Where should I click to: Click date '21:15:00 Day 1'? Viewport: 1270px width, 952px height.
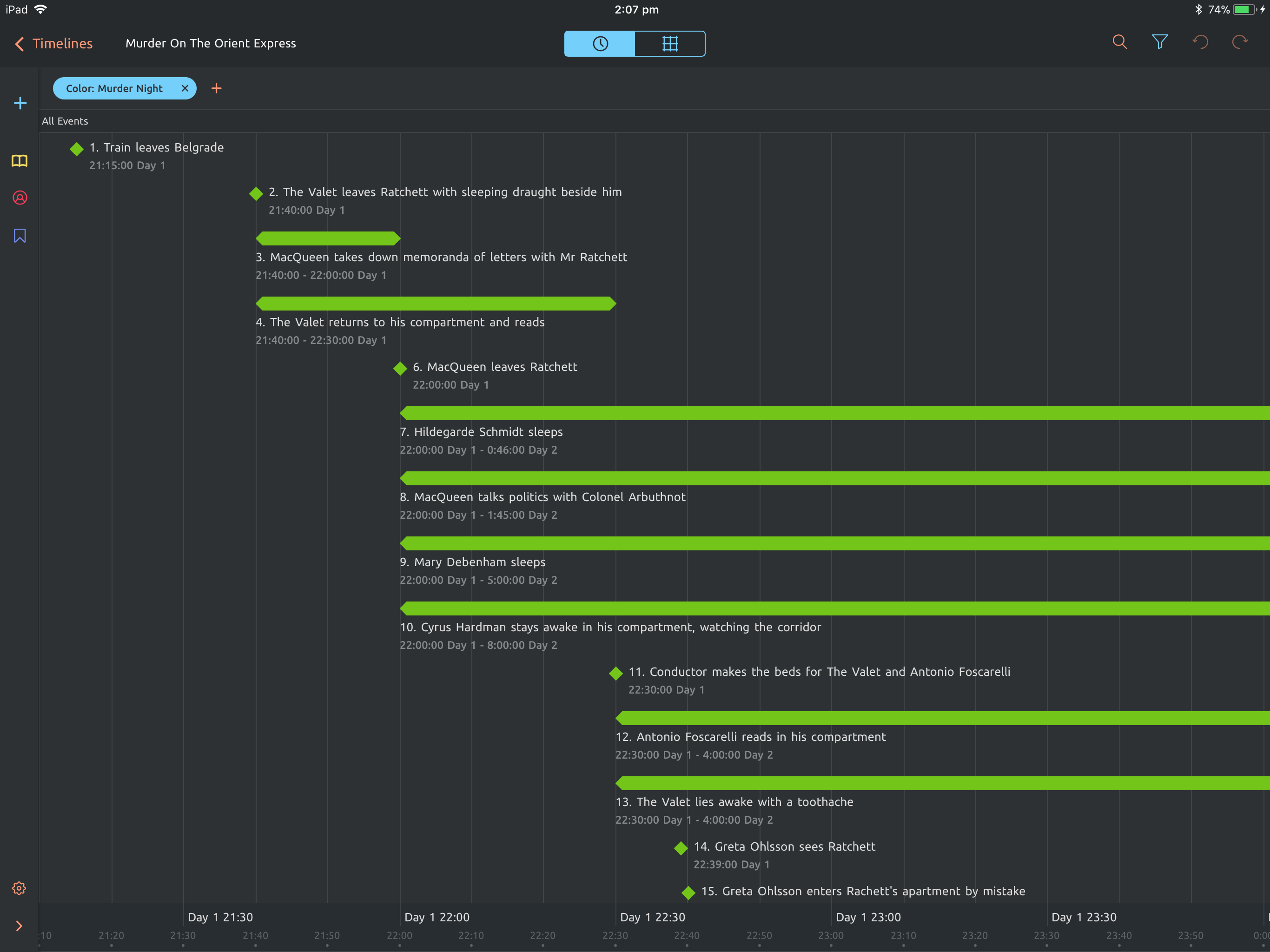pos(127,165)
